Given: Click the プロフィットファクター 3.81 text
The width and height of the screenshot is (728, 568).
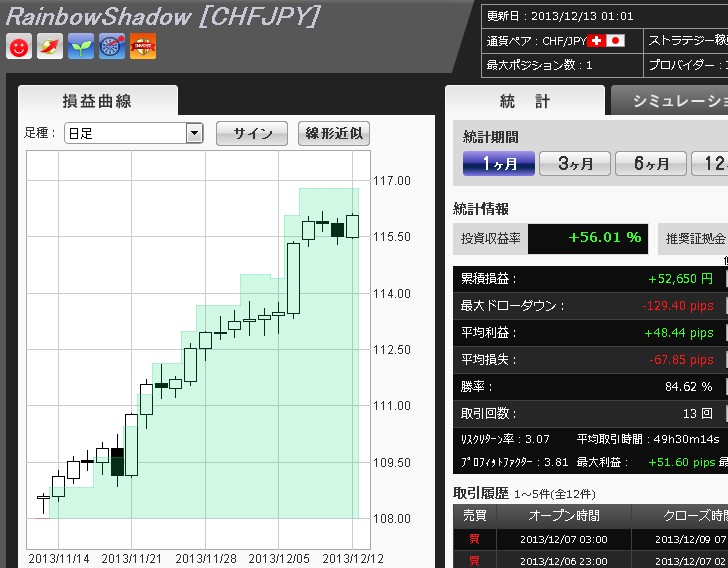Looking at the screenshot, I should [x=514, y=462].
